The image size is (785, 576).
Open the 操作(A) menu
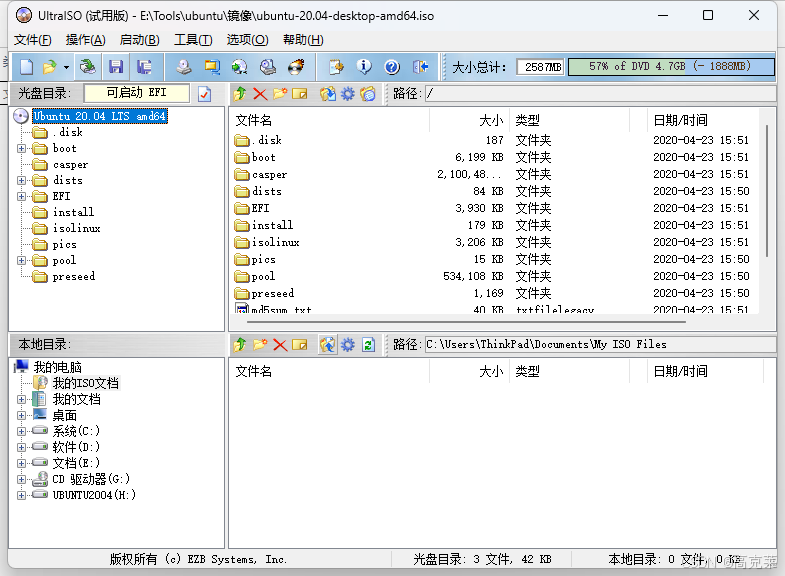[86, 40]
